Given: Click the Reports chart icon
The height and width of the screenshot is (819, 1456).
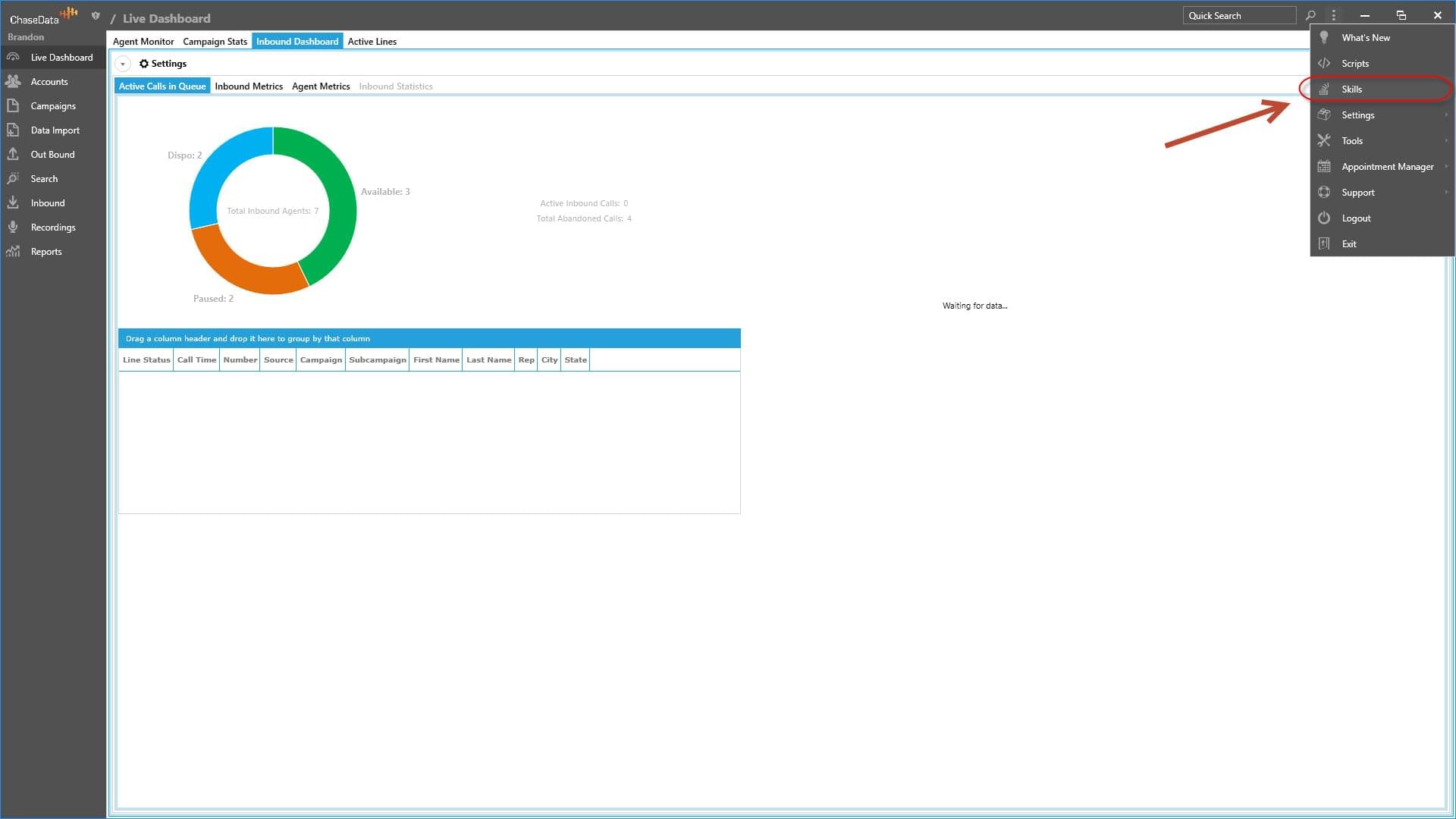Looking at the screenshot, I should pos(13,251).
